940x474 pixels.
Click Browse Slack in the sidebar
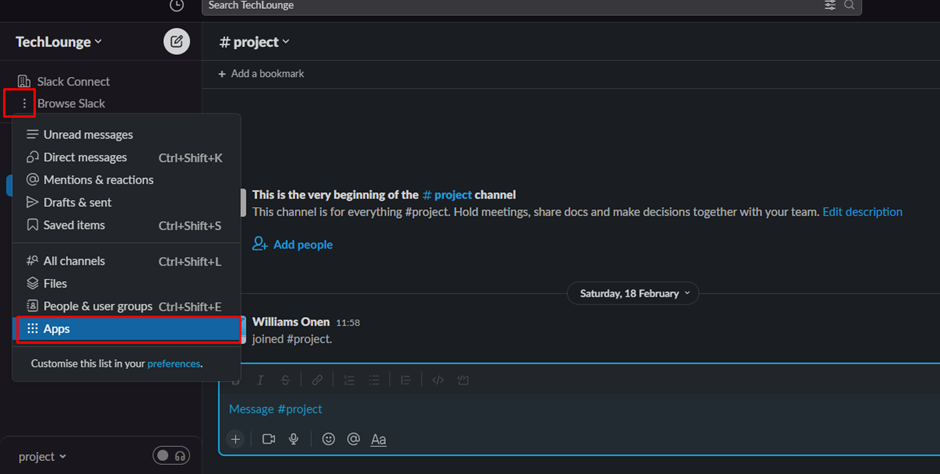click(x=71, y=104)
